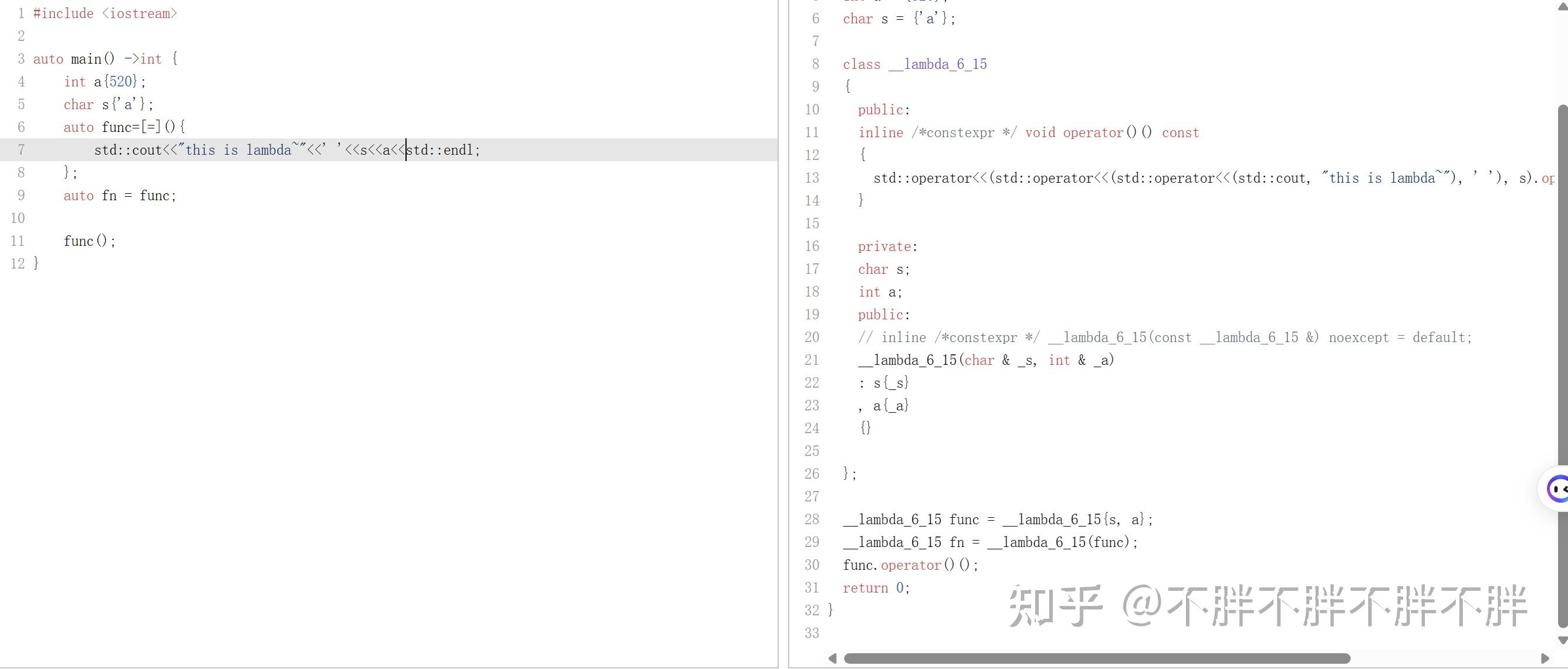
Task: Click vertical scrollbar down arrow
Action: (x=1562, y=640)
